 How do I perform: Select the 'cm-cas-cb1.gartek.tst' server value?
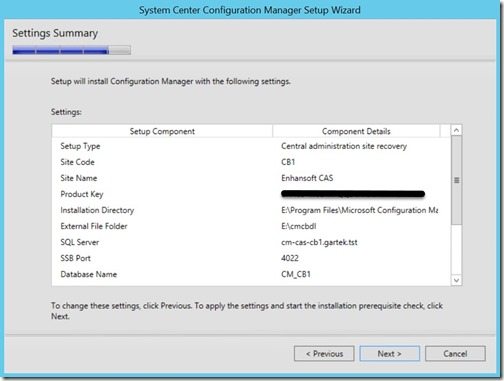tap(319, 242)
